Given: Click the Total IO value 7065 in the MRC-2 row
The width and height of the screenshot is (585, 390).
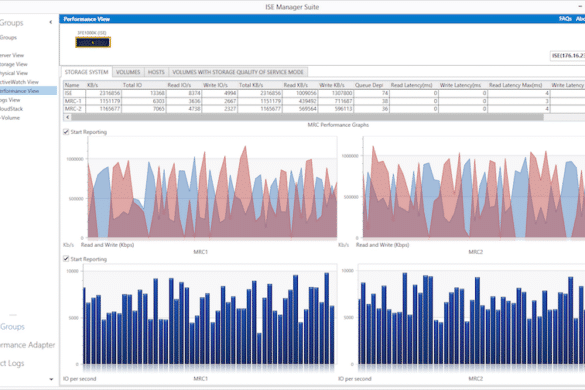Looking at the screenshot, I should pyautogui.click(x=144, y=109).
